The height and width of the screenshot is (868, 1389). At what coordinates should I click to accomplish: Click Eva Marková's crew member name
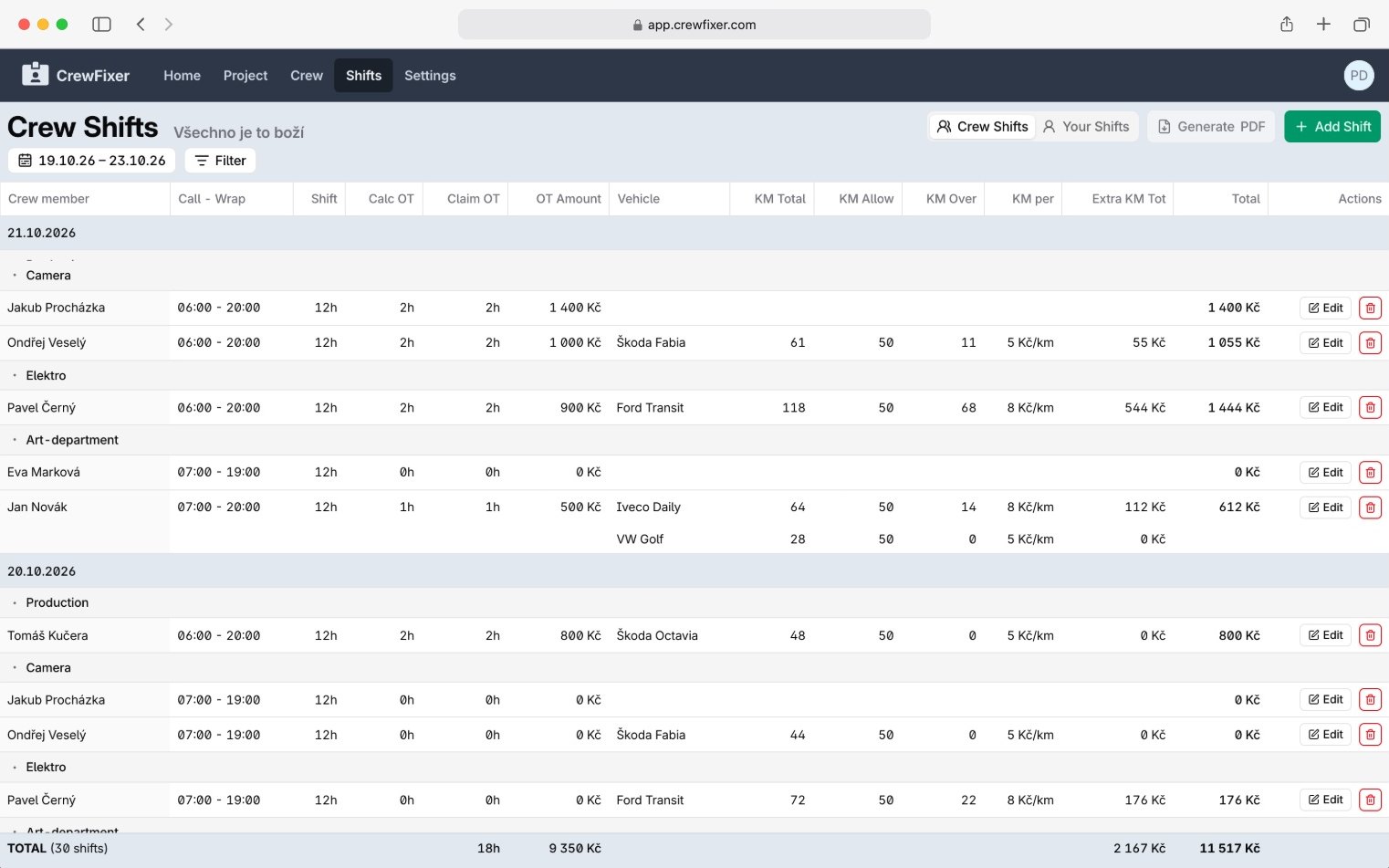[x=44, y=473]
